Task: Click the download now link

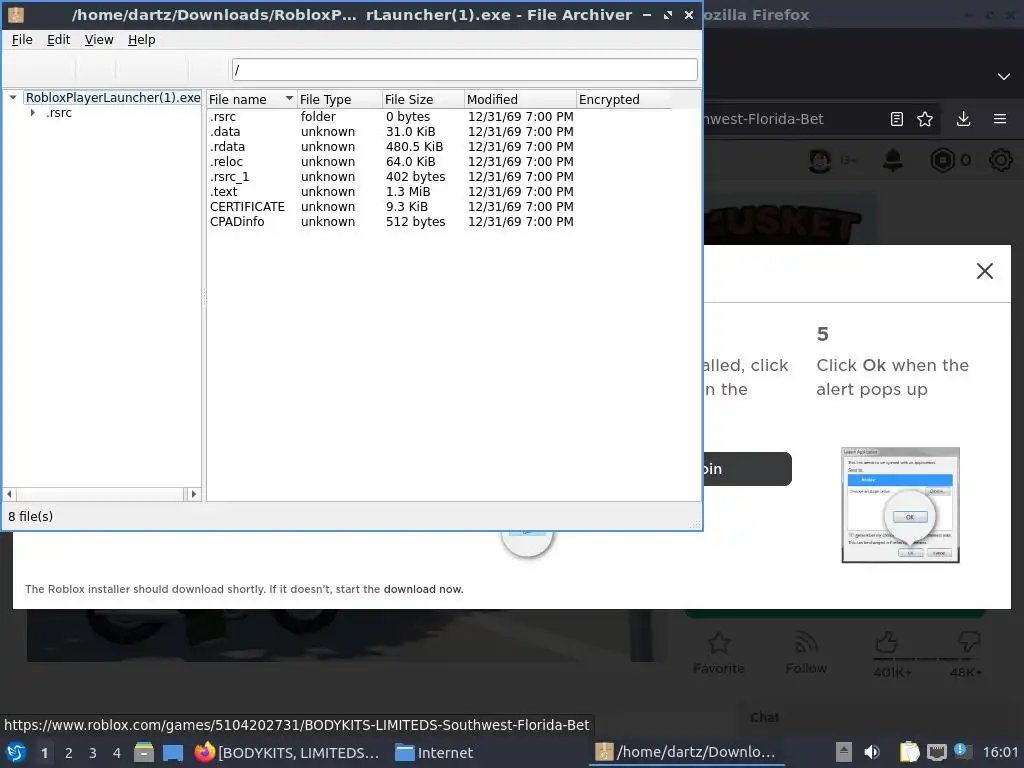Action: pyautogui.click(x=423, y=589)
